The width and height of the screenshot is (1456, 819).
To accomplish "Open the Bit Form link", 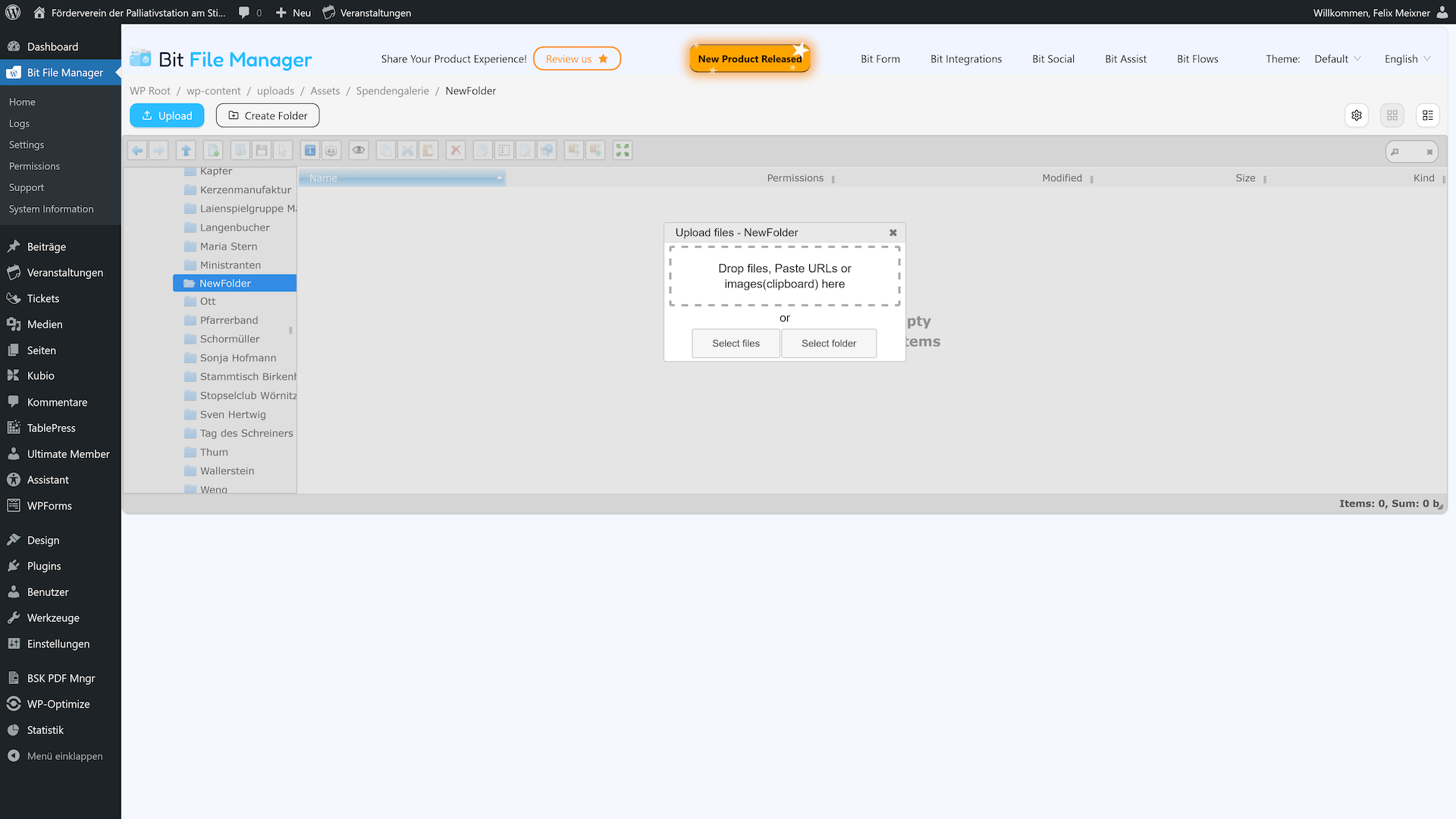I will point(880,58).
